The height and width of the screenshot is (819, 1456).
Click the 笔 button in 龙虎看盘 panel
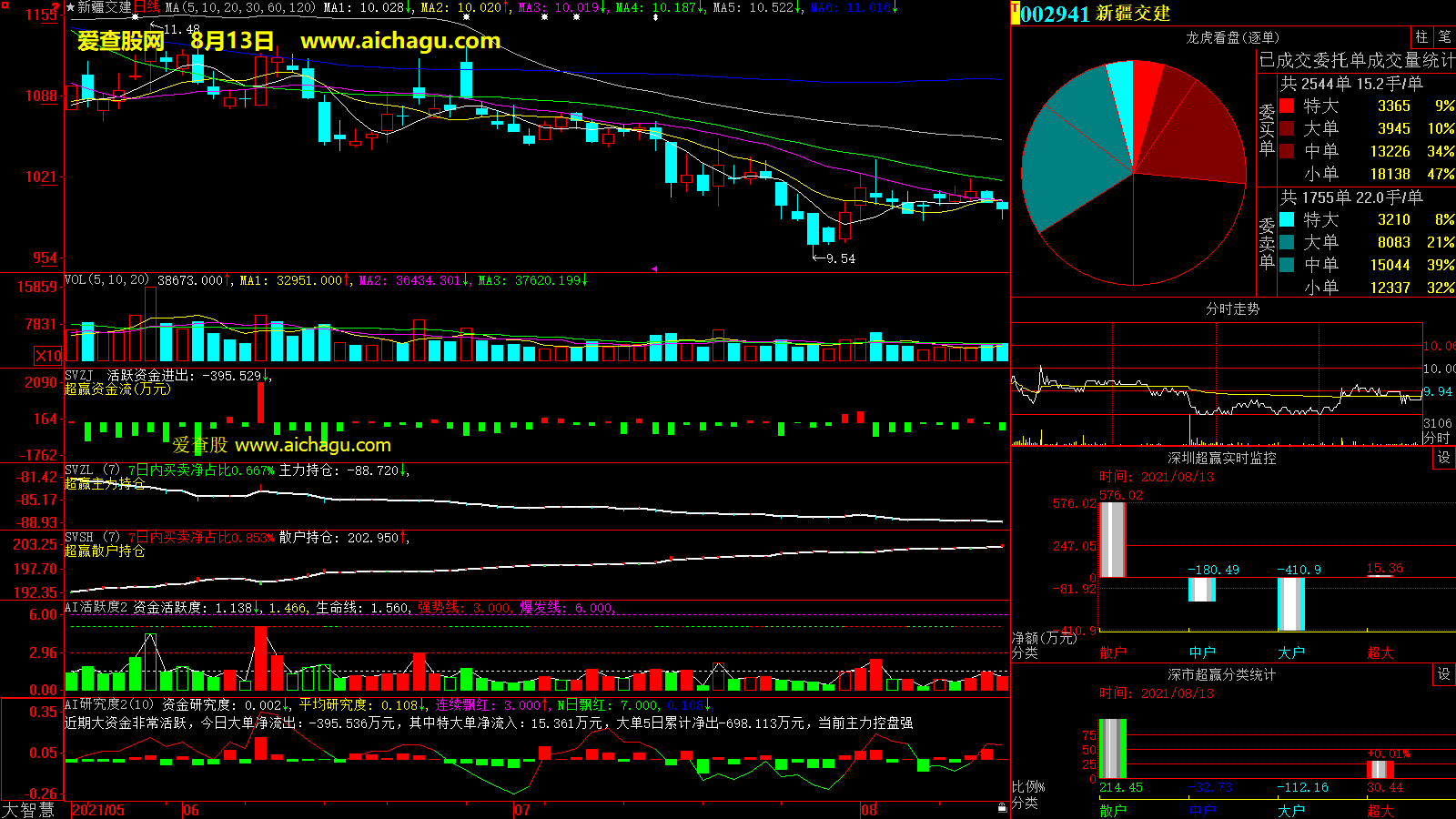coord(1444,37)
